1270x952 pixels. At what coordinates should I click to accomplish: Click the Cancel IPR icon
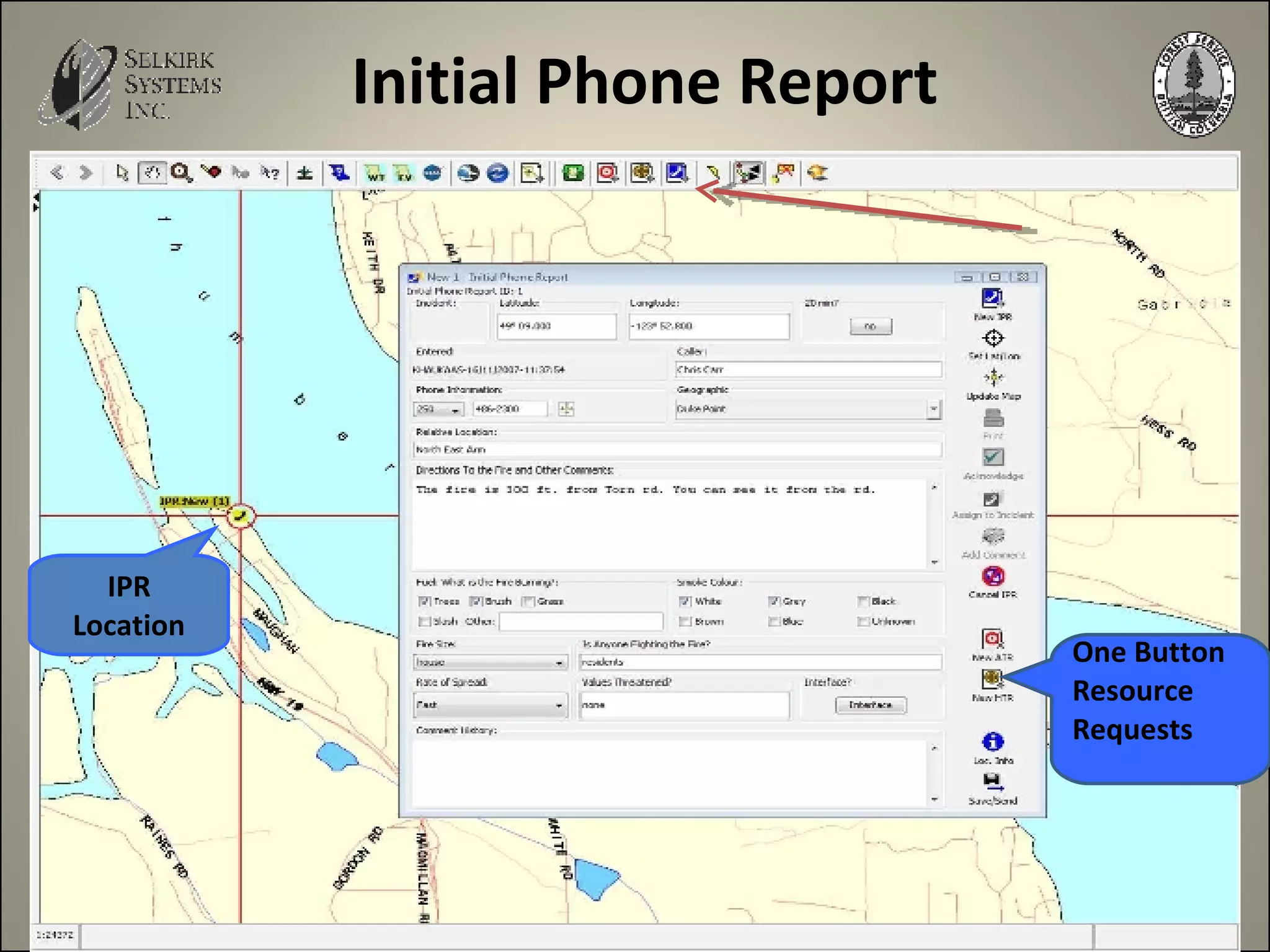(x=993, y=576)
